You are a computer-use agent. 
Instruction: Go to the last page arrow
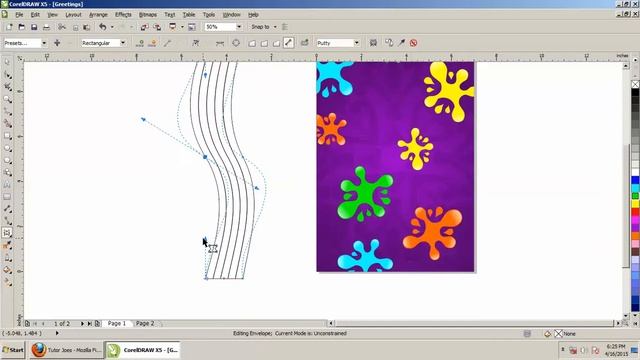[90, 323]
